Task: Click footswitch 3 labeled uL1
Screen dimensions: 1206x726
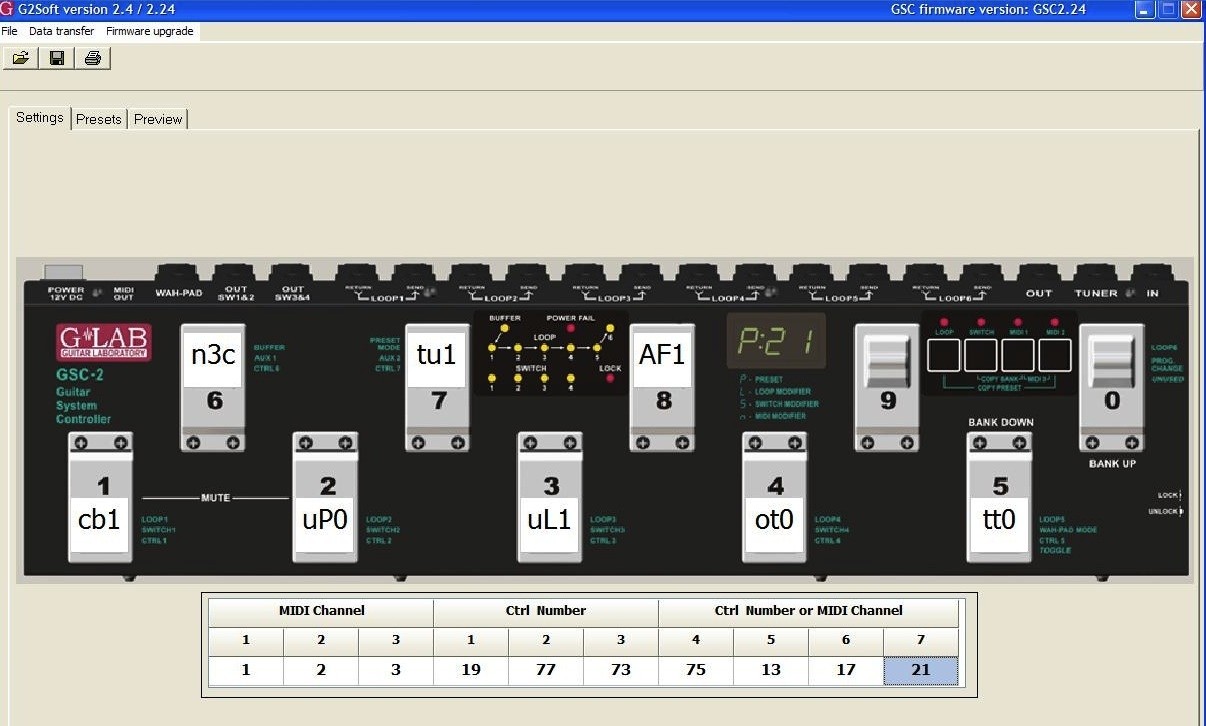Action: coord(551,497)
